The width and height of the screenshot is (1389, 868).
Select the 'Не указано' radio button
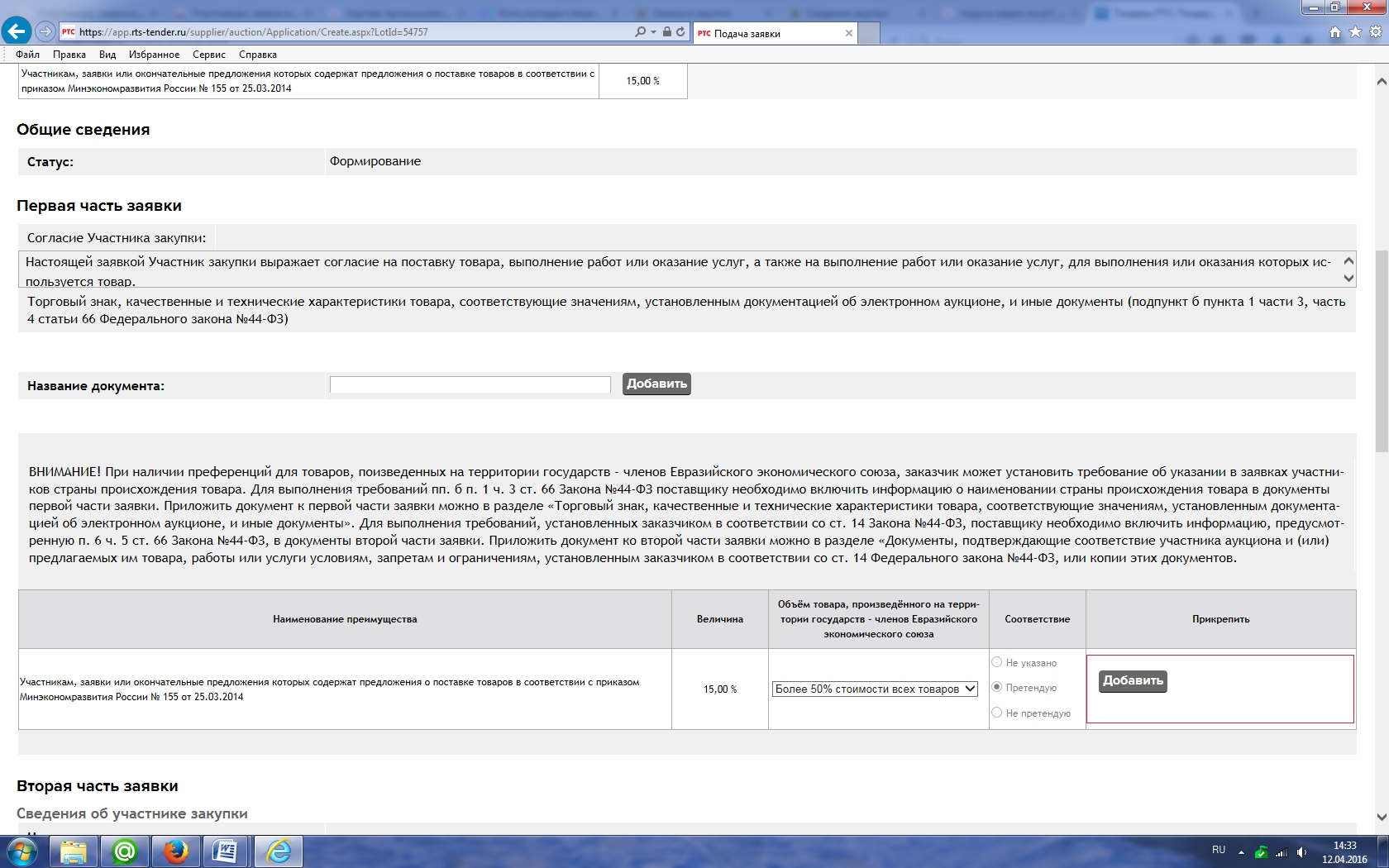997,662
